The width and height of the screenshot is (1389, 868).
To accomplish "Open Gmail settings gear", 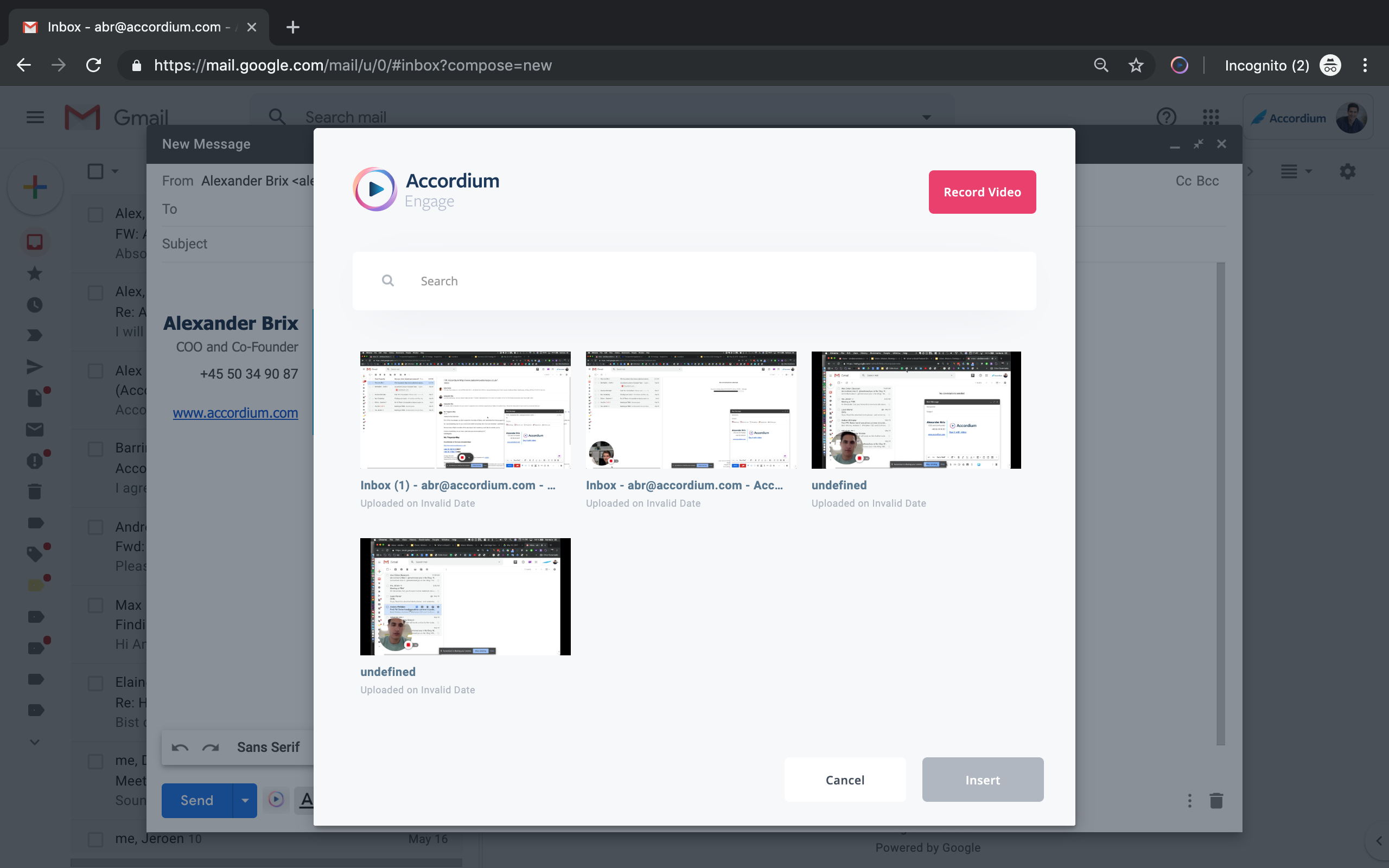I will [x=1347, y=171].
